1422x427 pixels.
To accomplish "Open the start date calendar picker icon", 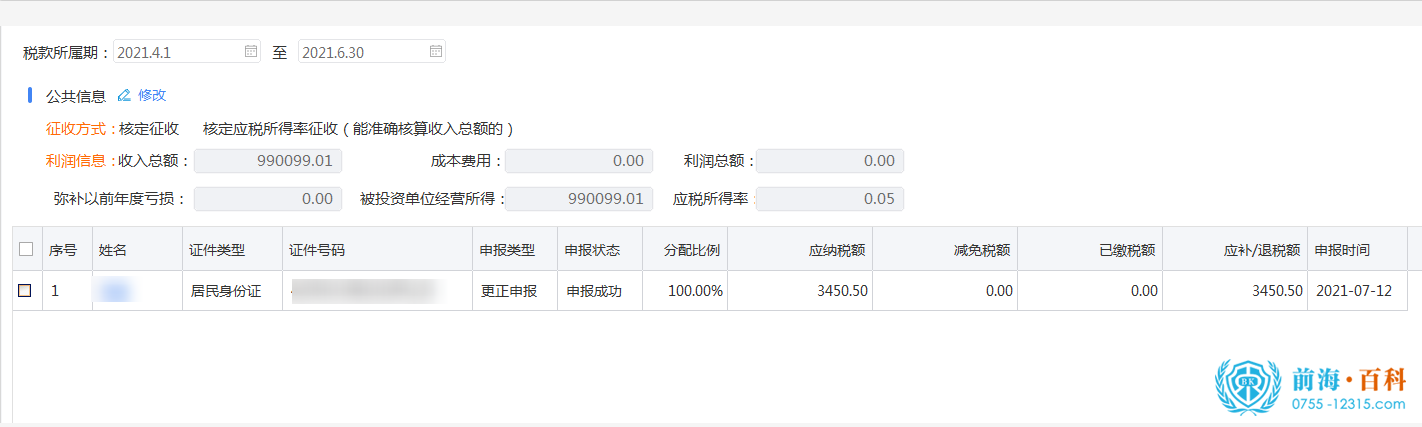I will click(250, 51).
